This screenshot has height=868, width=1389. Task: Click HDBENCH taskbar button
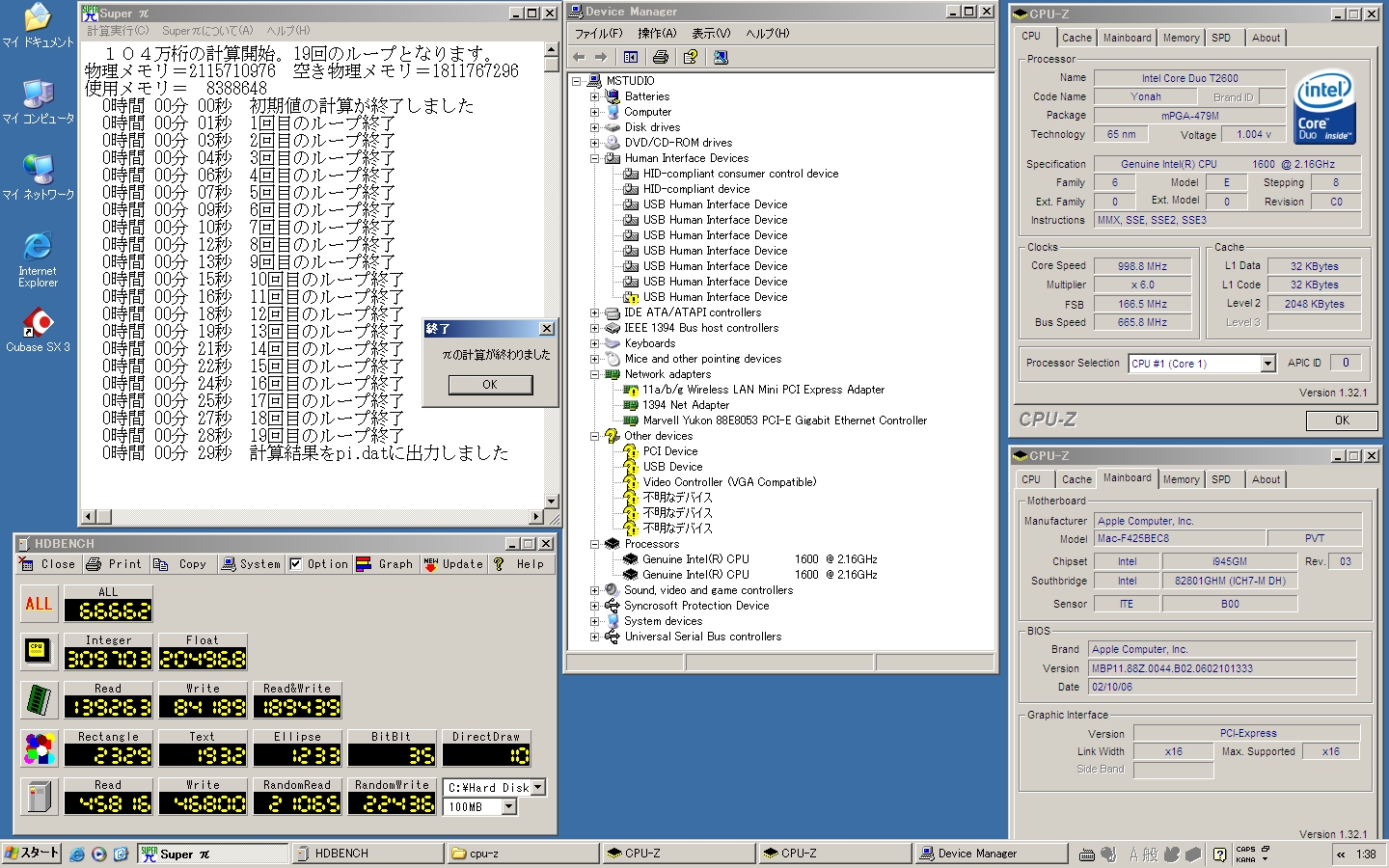368,854
